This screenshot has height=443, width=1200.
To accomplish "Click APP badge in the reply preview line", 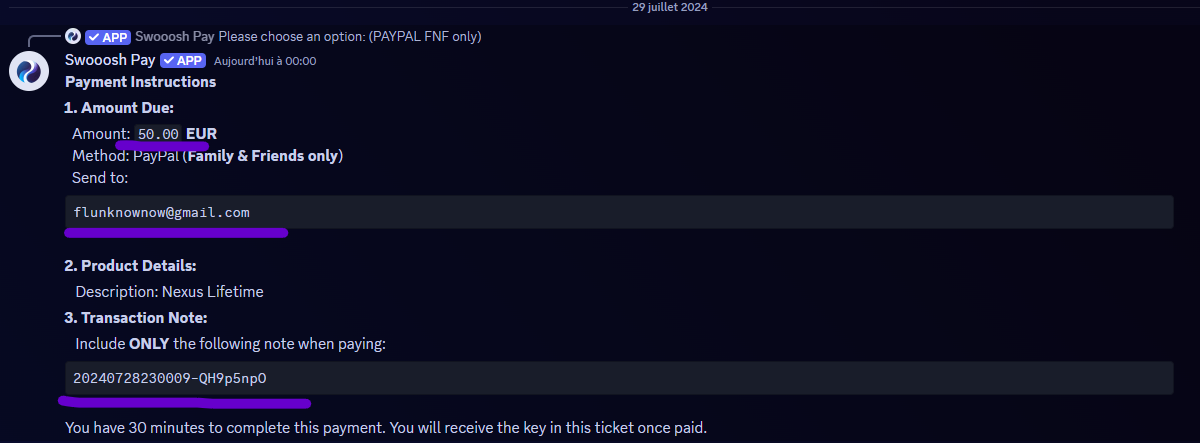I will coord(108,37).
